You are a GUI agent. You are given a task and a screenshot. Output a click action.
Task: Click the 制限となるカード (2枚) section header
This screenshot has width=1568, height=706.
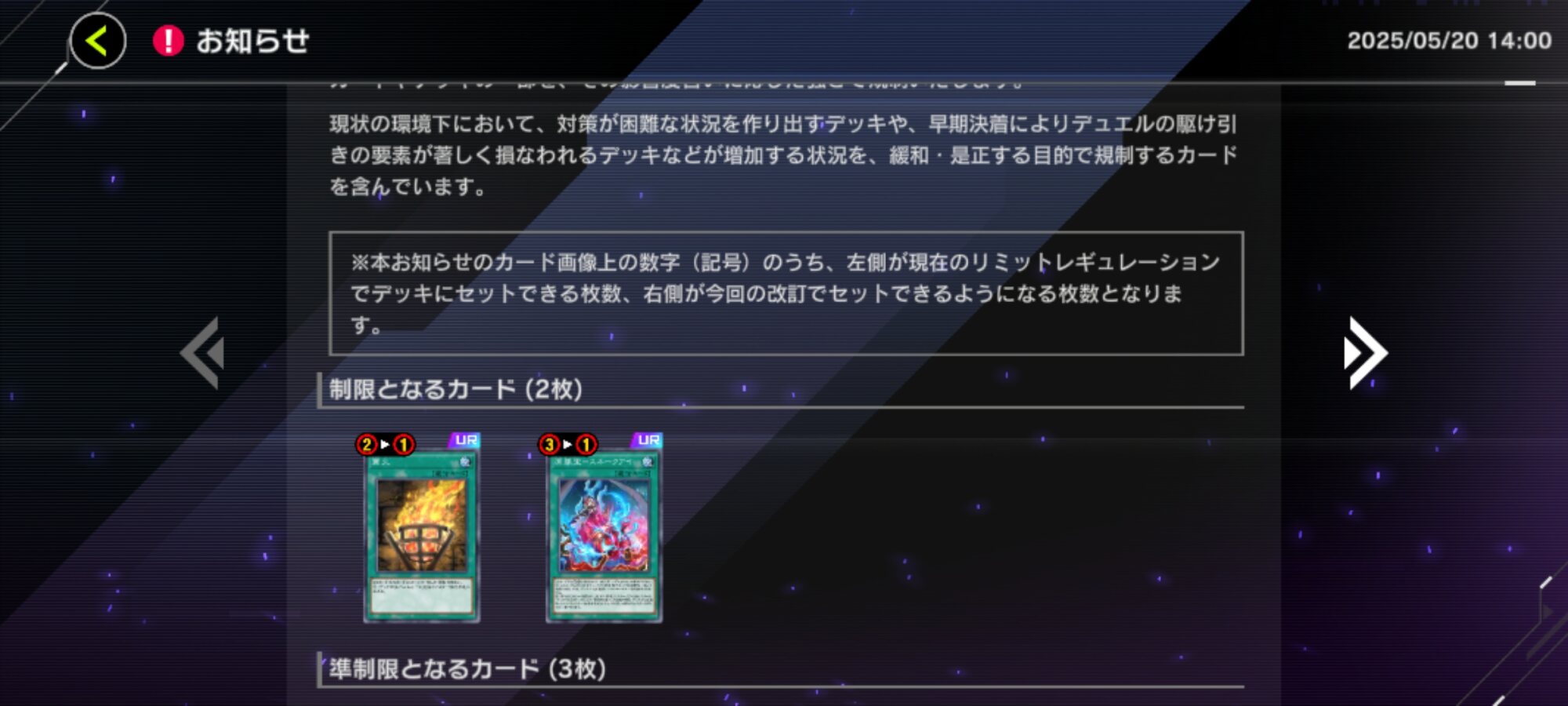click(456, 389)
